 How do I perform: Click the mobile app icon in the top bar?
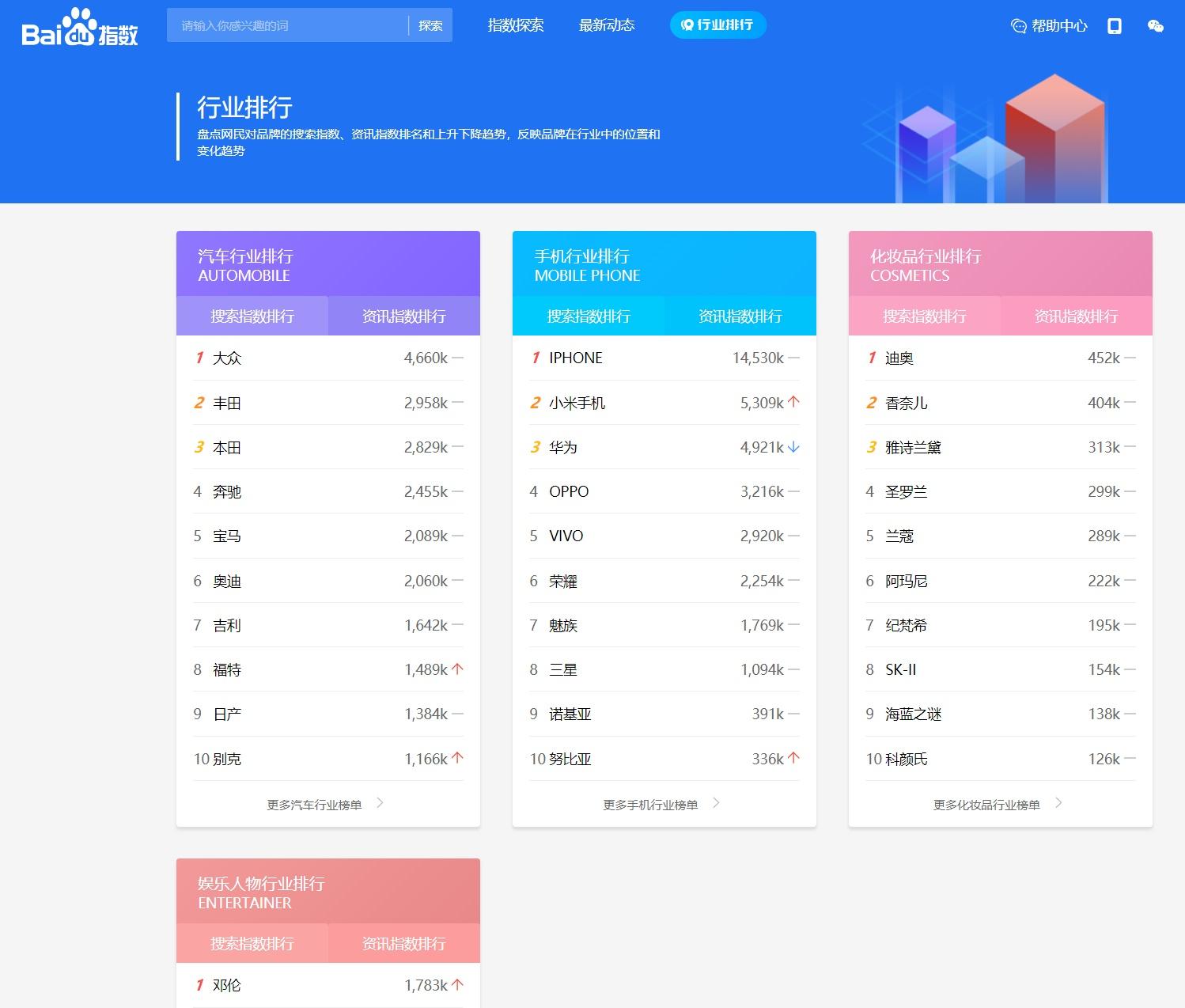coord(1115,26)
